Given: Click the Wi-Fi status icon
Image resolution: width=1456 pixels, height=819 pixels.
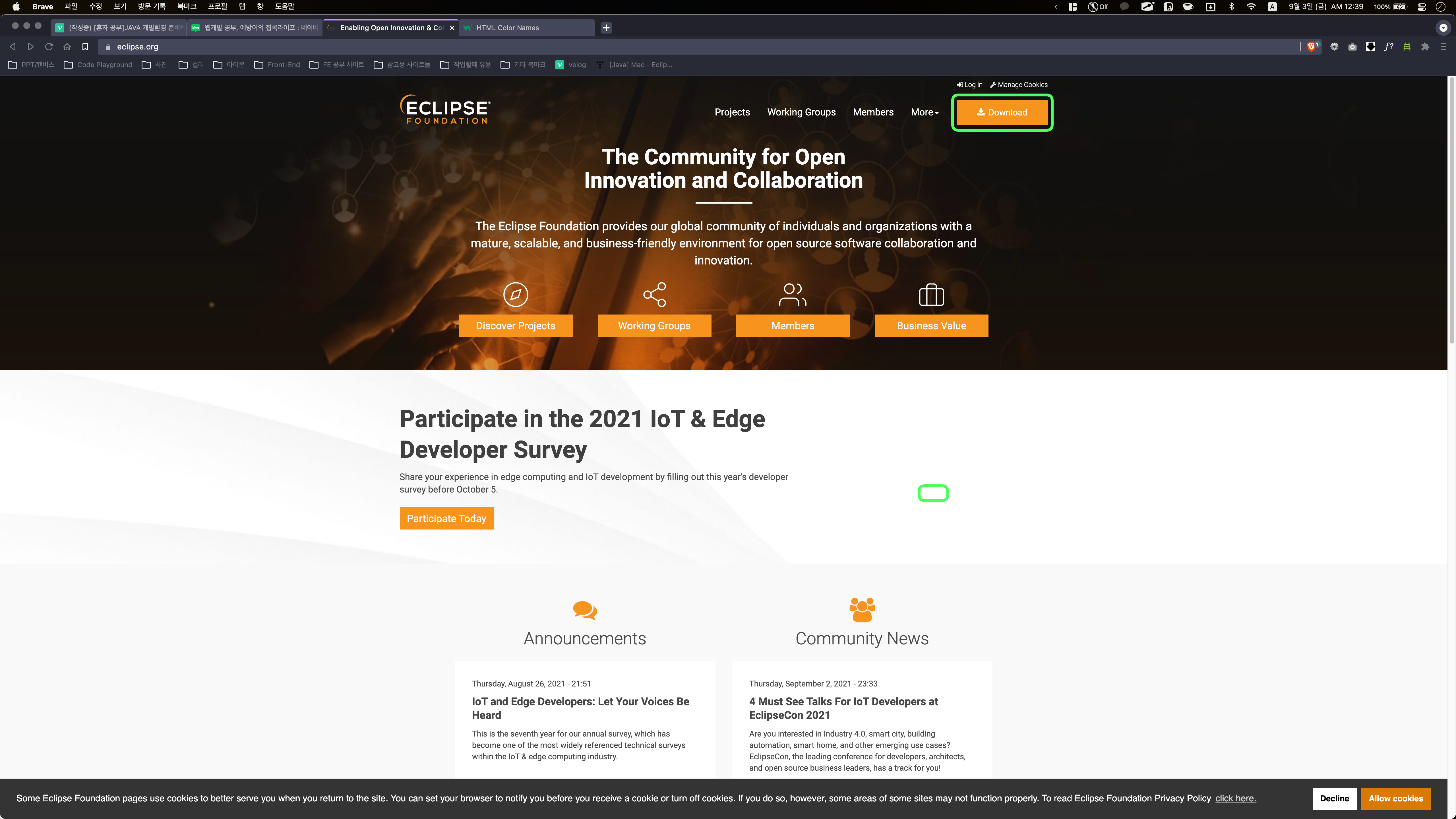Looking at the screenshot, I should (1251, 7).
